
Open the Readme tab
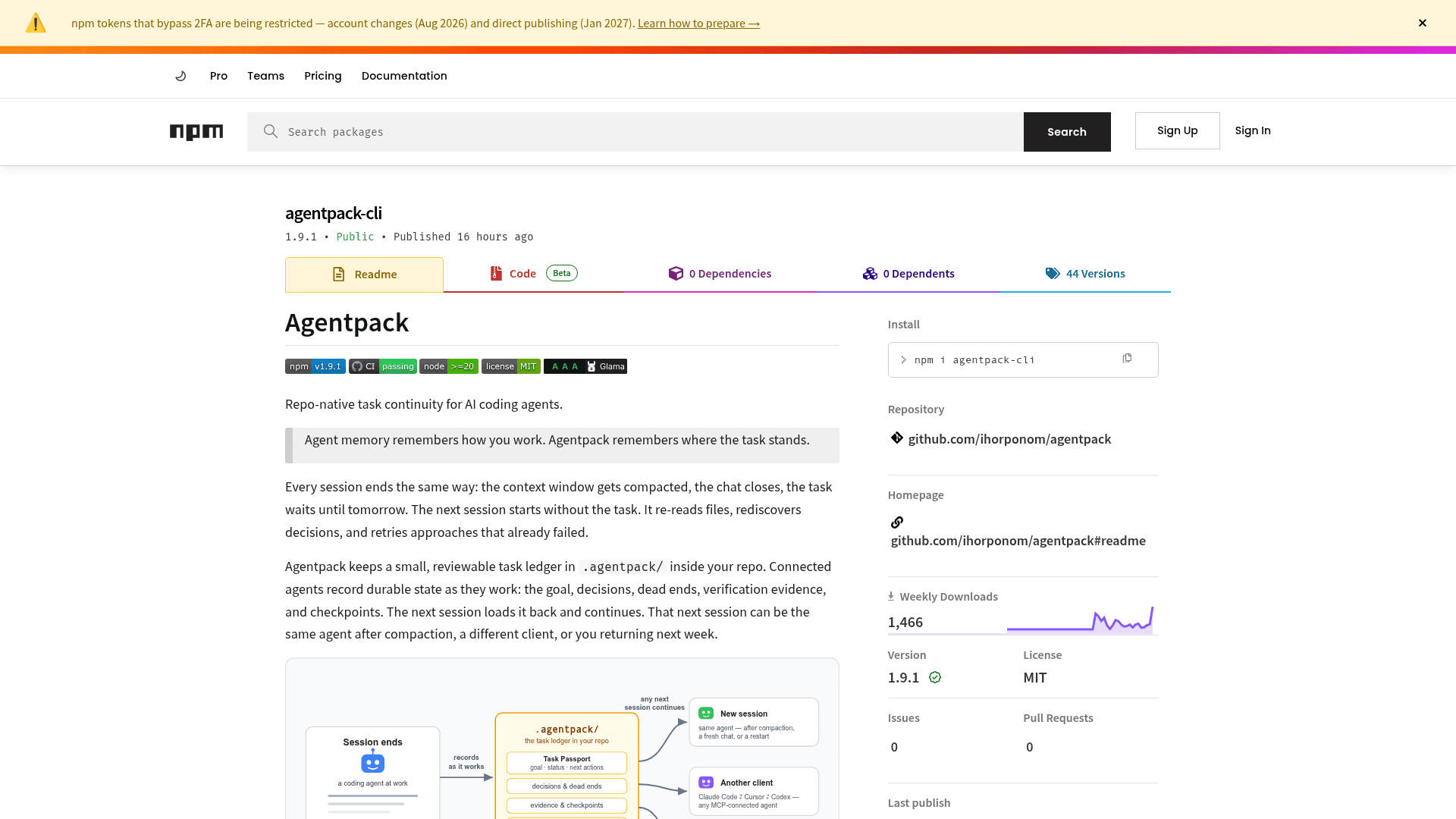point(364,275)
